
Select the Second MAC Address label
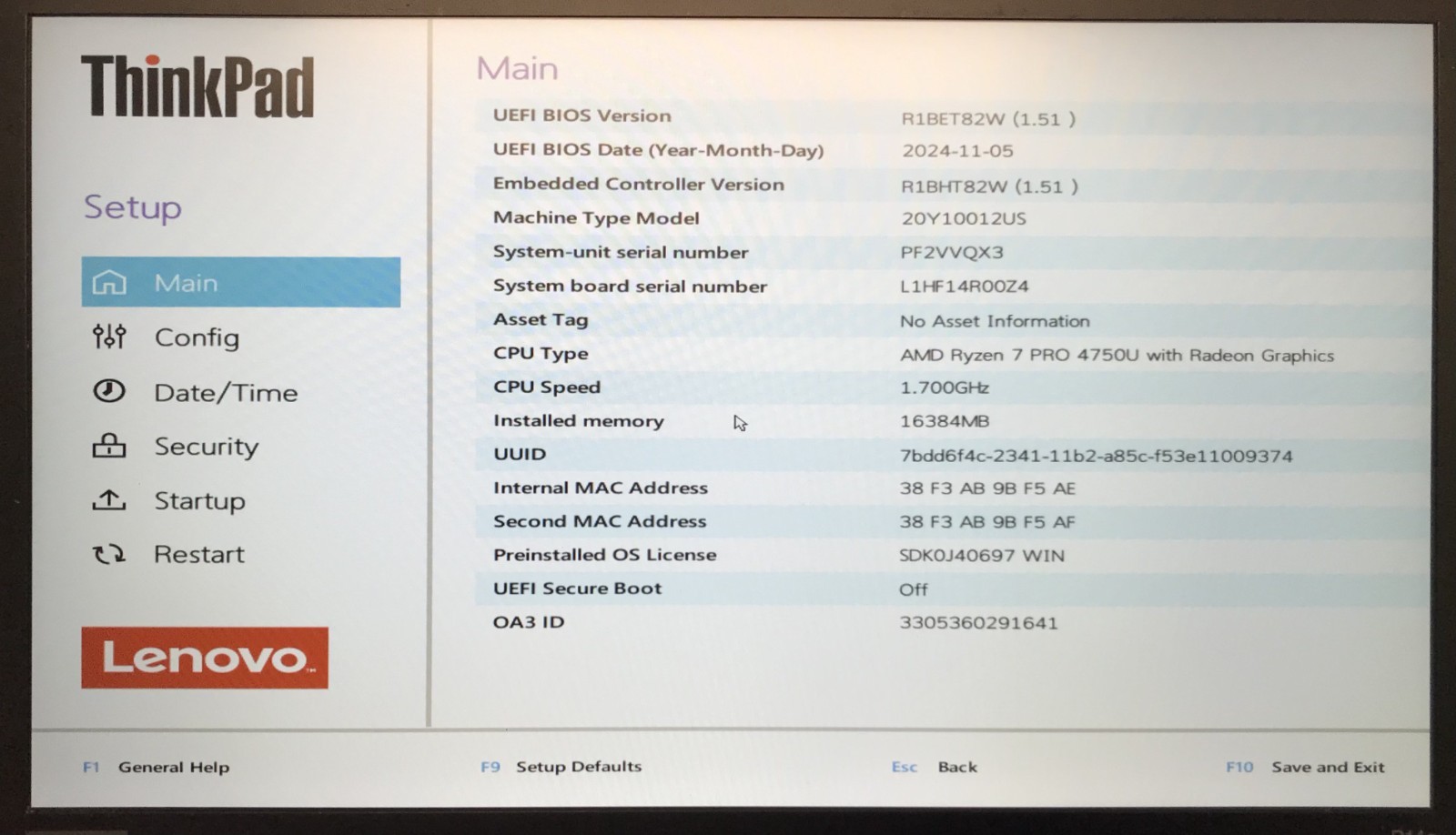coord(600,521)
